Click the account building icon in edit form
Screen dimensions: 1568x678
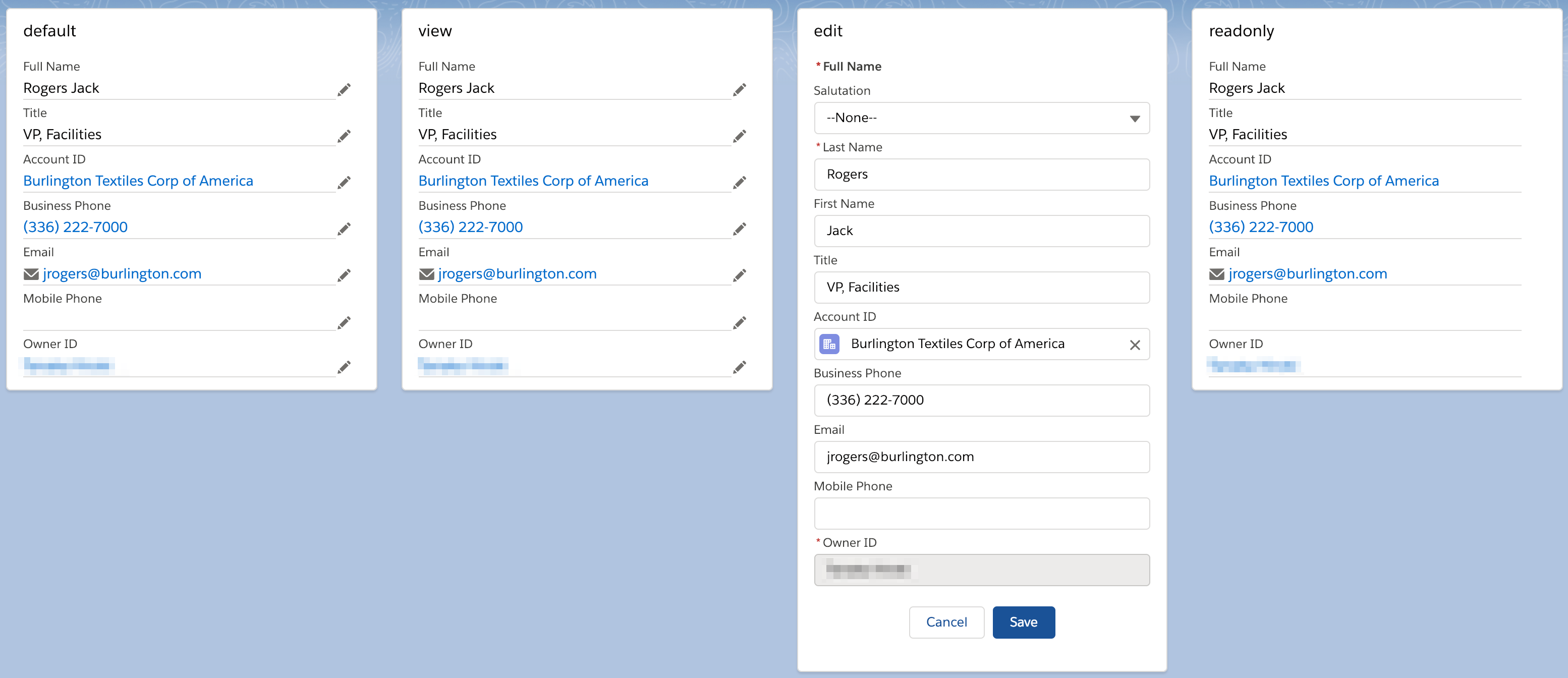829,344
